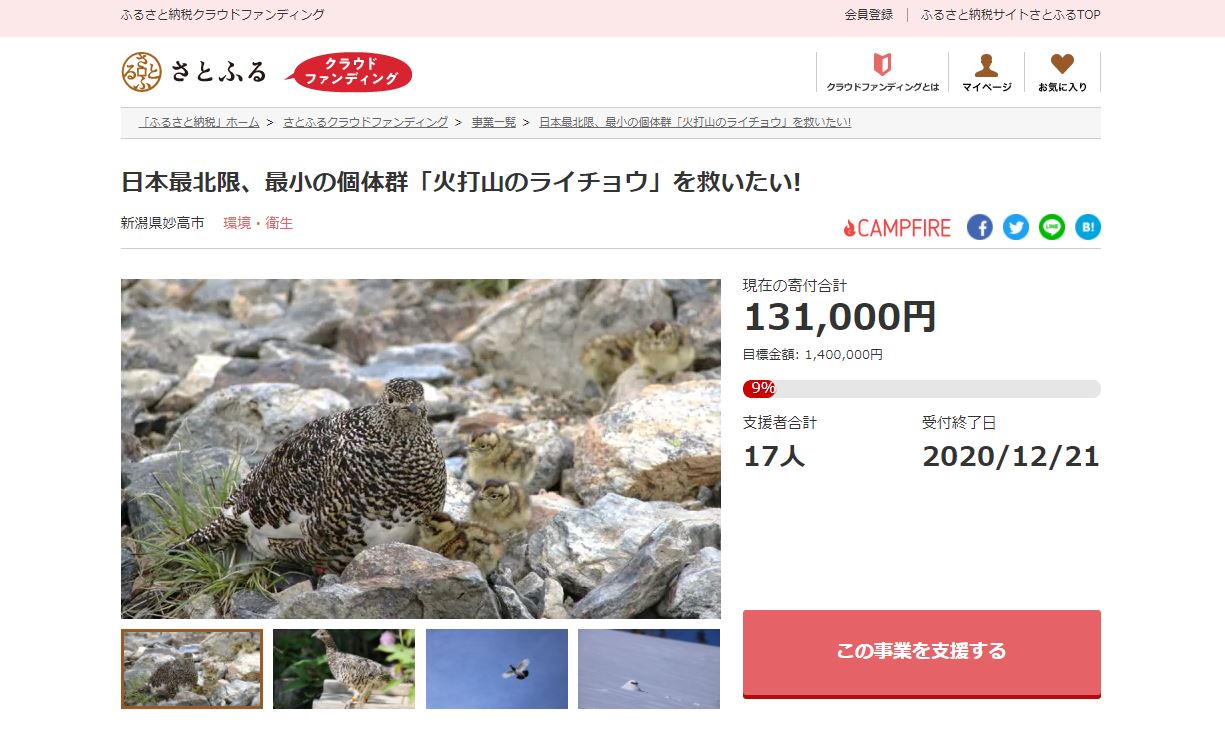Bookmark with the Hatena B! icon
Image resolution: width=1225 pixels, height=745 pixels.
tap(1088, 227)
